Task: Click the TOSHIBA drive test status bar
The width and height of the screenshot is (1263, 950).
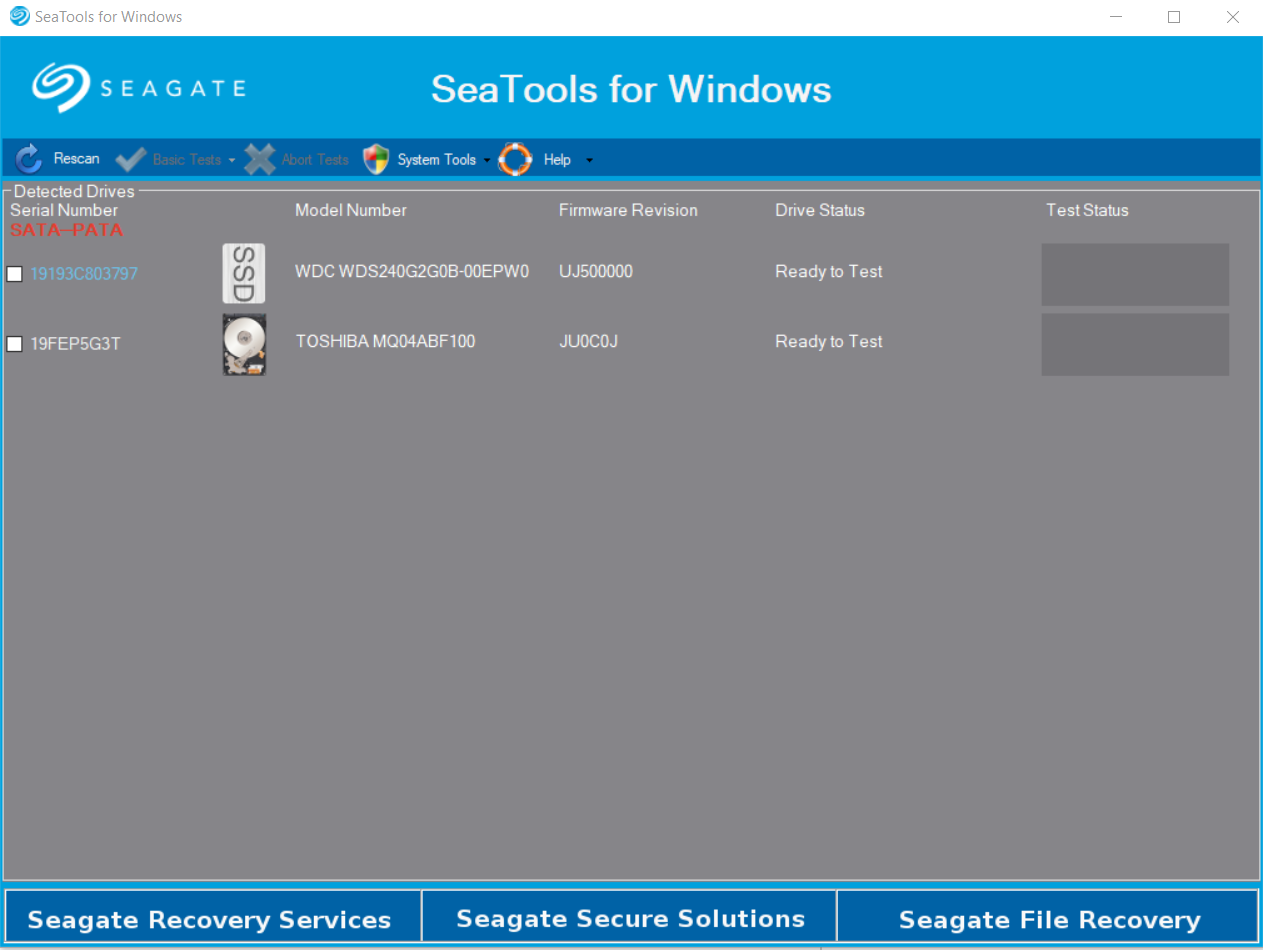Action: 1135,344
